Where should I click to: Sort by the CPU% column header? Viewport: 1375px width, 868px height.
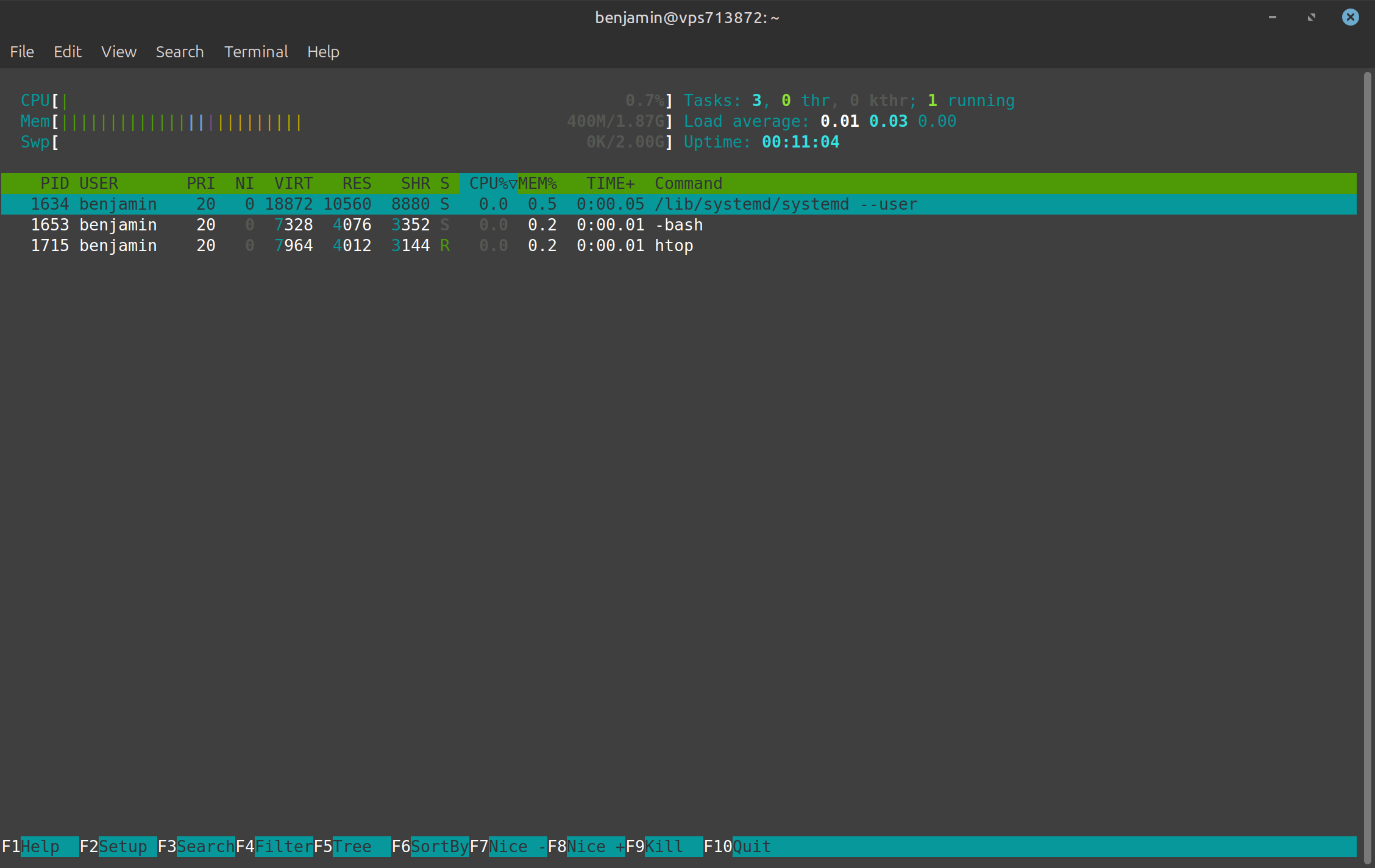489,183
